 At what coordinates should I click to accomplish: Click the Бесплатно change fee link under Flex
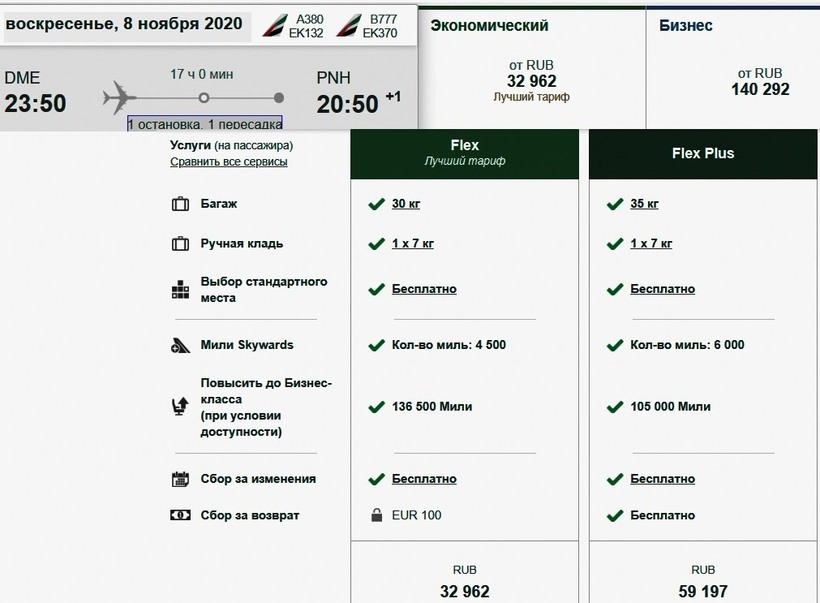point(423,479)
